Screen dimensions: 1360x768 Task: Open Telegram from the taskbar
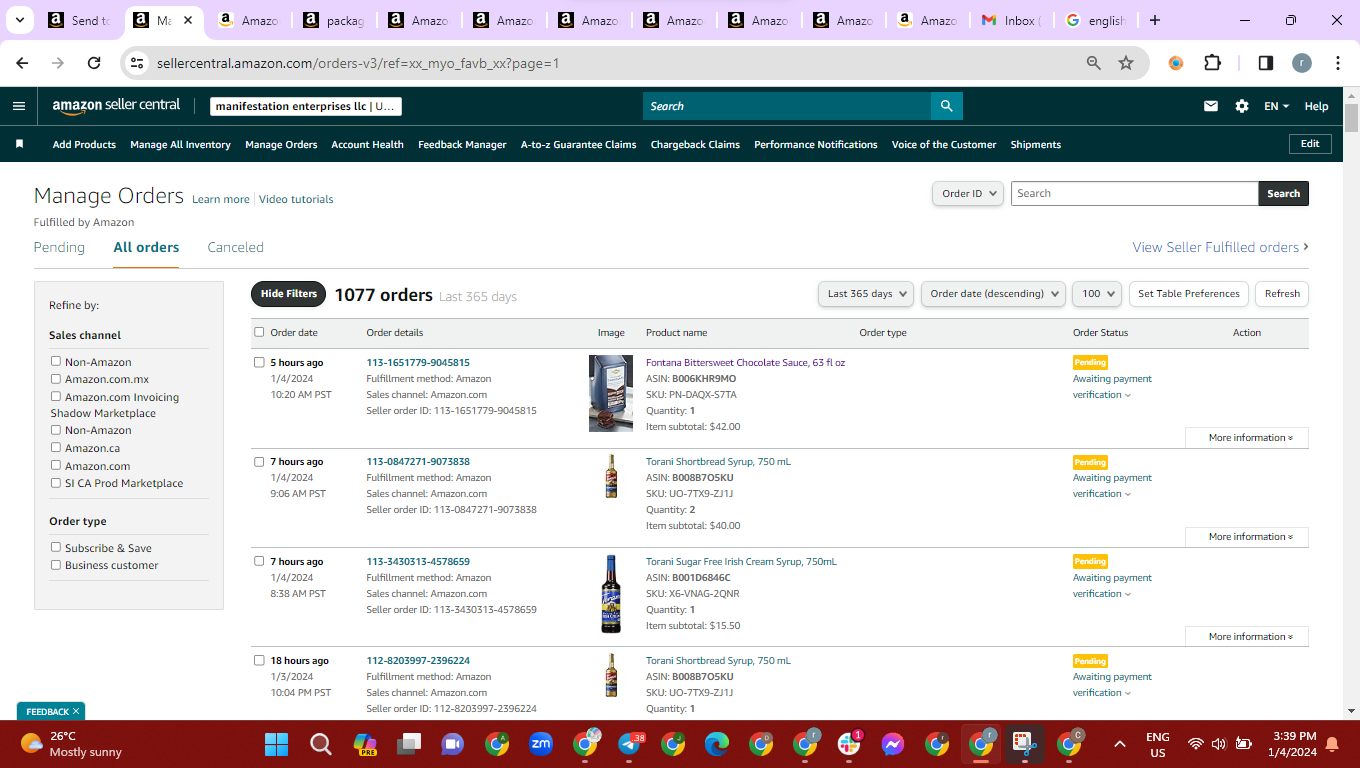click(x=630, y=744)
